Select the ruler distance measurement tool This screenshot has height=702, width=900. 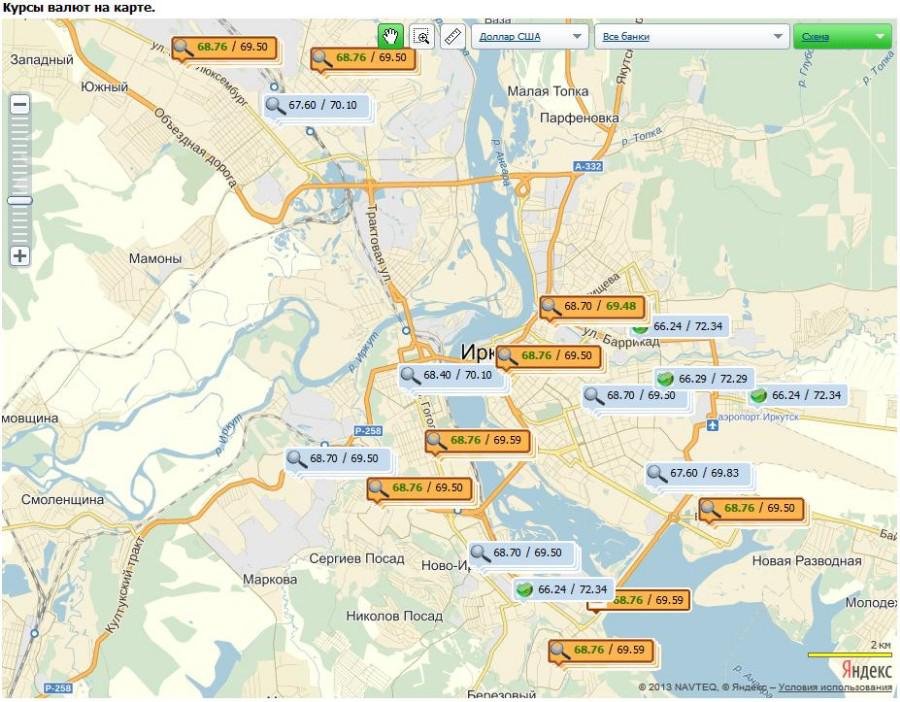click(453, 37)
